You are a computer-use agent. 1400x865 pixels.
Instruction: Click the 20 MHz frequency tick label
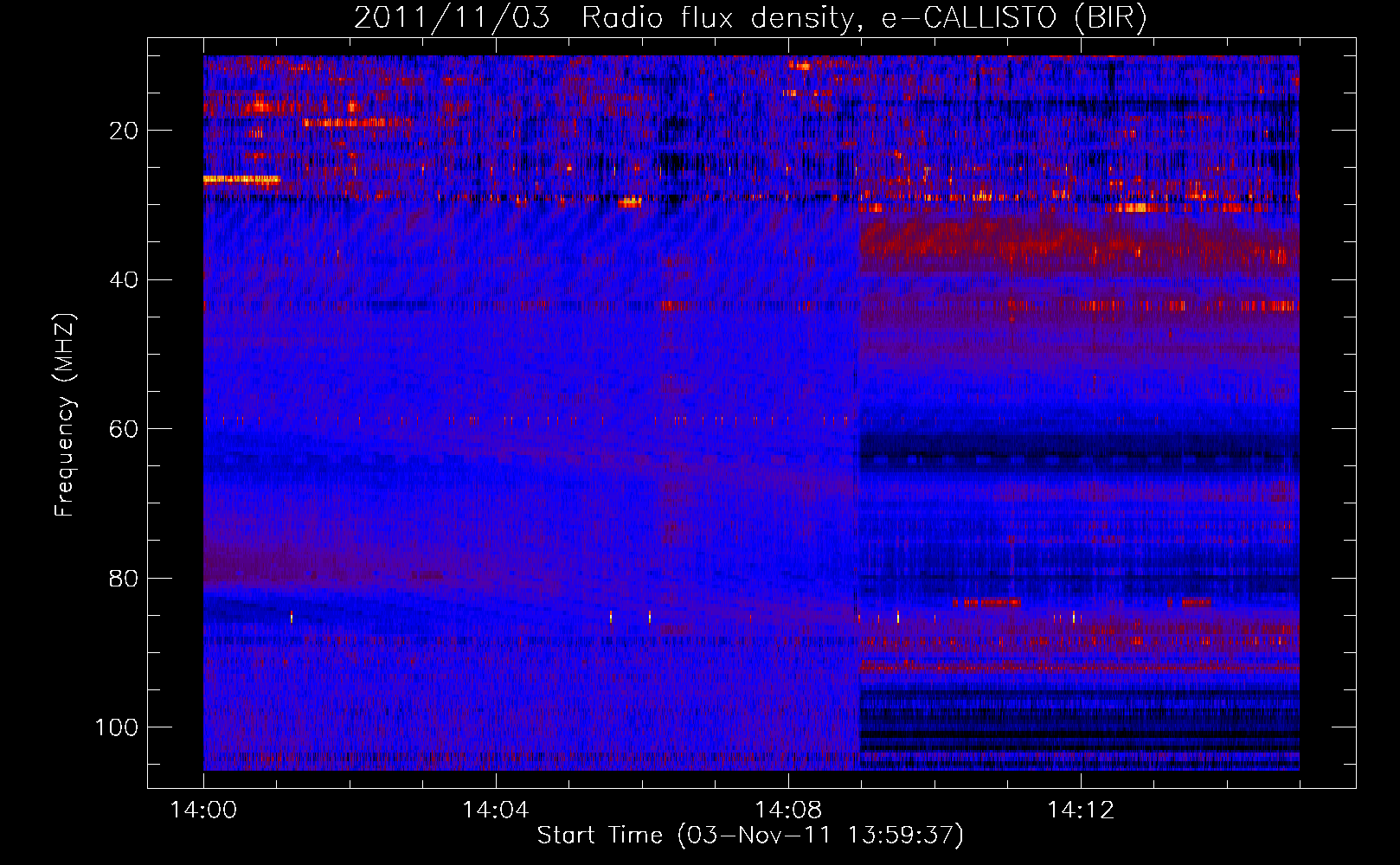tap(124, 131)
